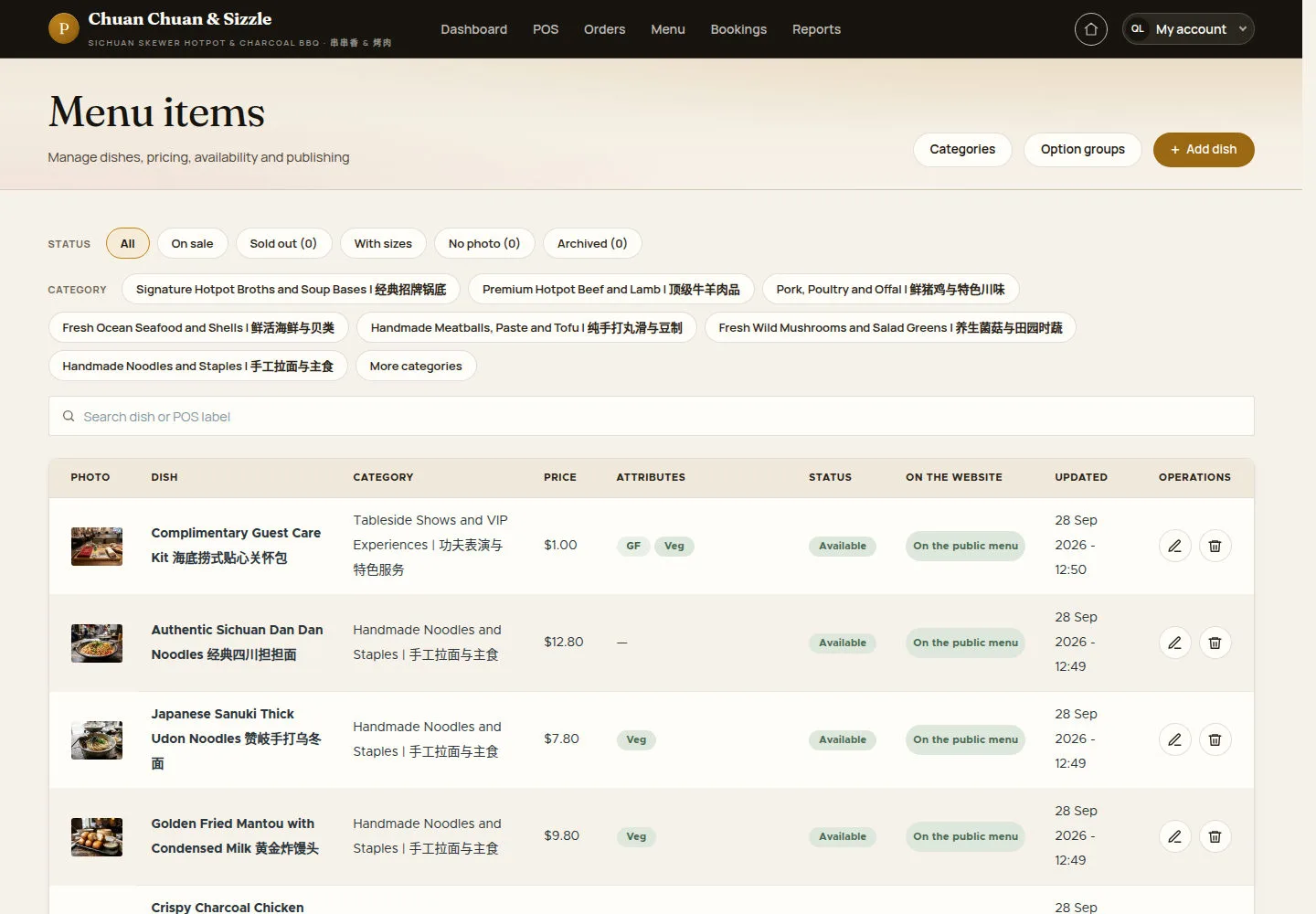
Task: Filter by On sale status
Action: pyautogui.click(x=192, y=243)
